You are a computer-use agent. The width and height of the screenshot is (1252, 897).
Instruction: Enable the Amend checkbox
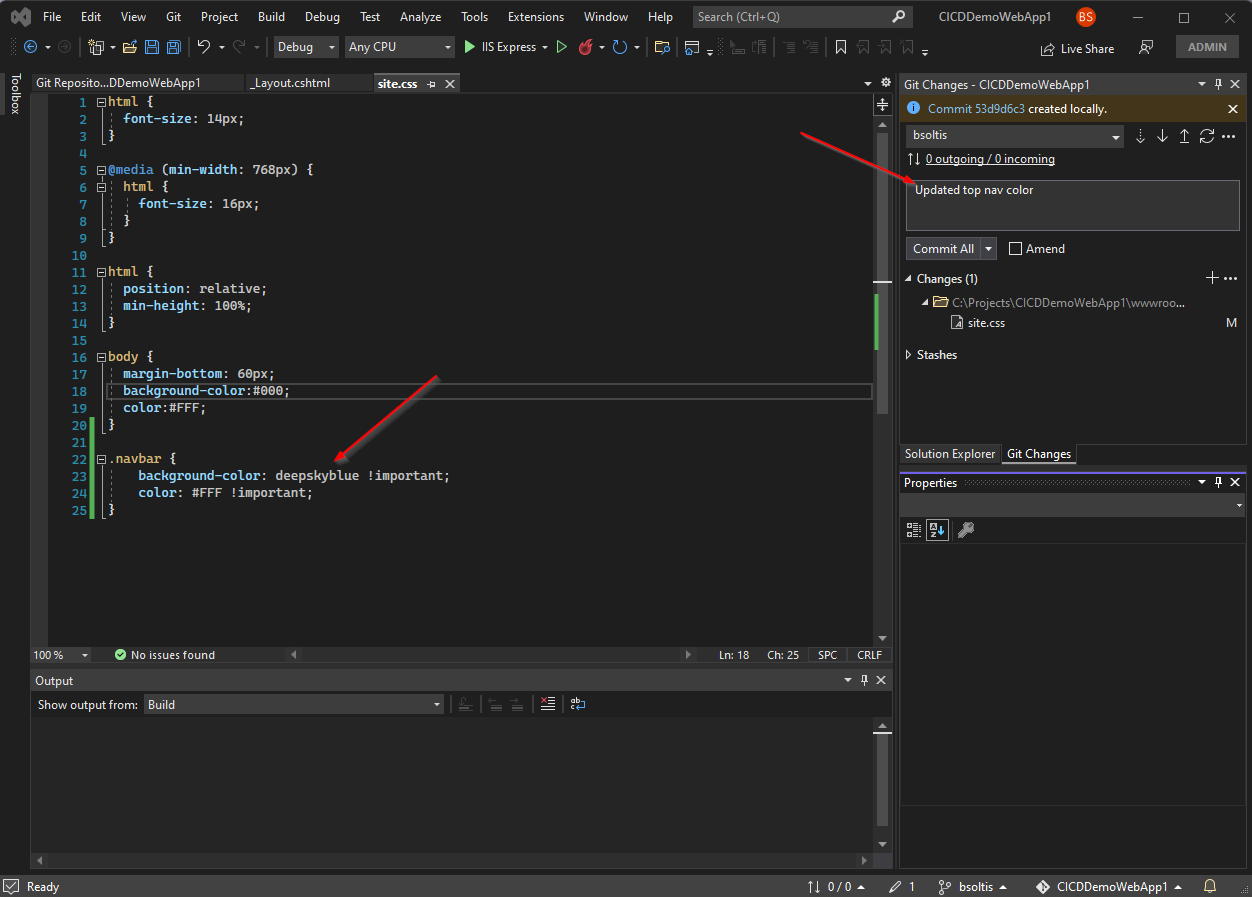[1016, 249]
